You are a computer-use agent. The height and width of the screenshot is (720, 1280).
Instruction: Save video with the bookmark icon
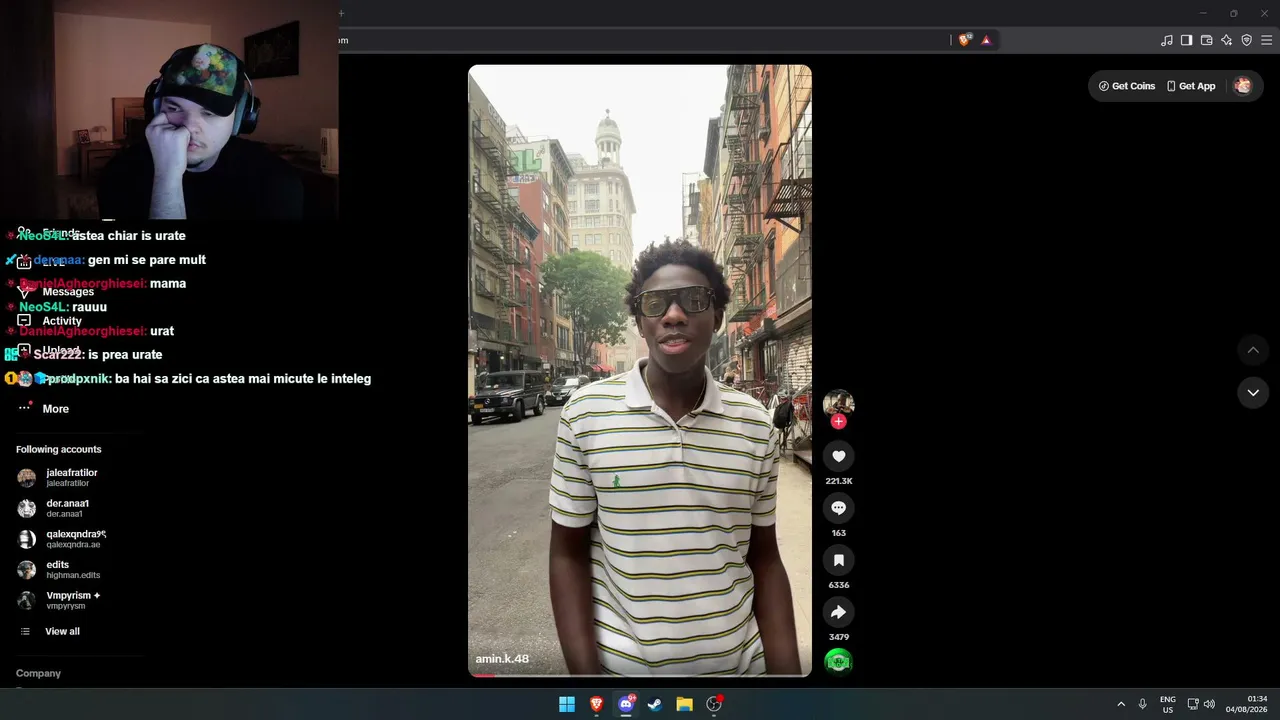pos(838,560)
